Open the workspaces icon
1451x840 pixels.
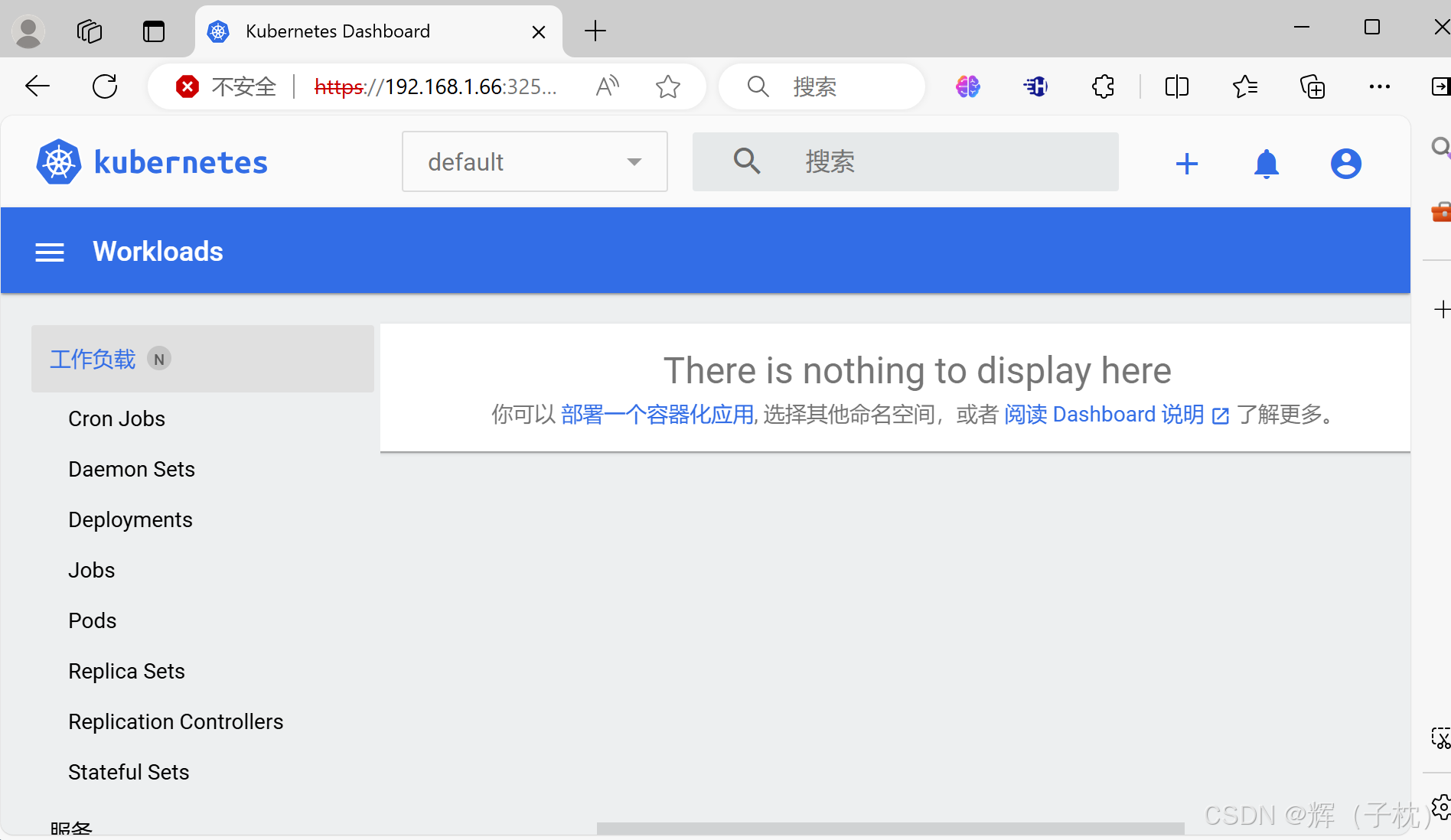(90, 31)
